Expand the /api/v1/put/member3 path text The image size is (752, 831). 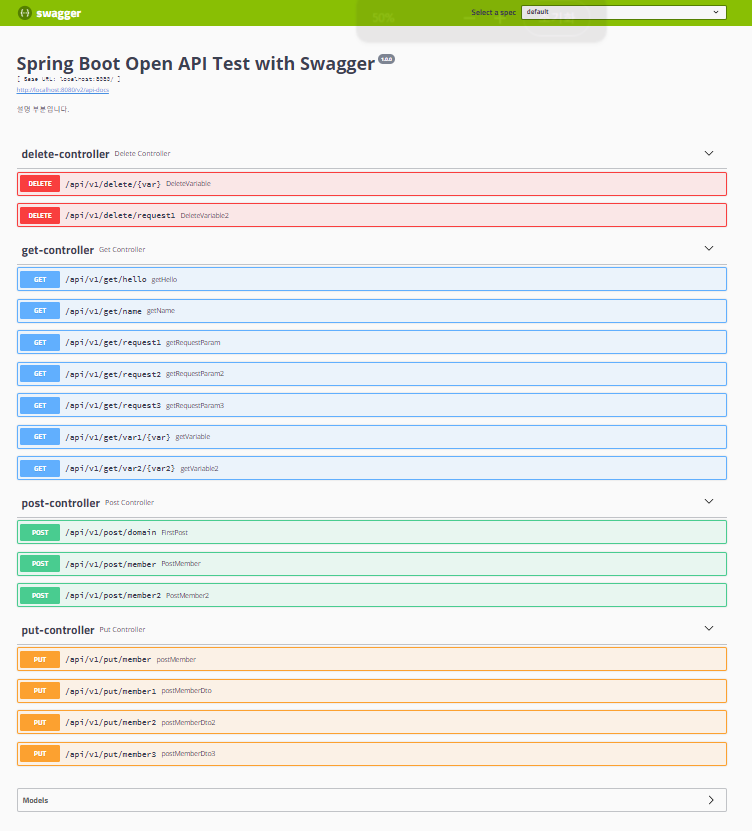[111, 754]
